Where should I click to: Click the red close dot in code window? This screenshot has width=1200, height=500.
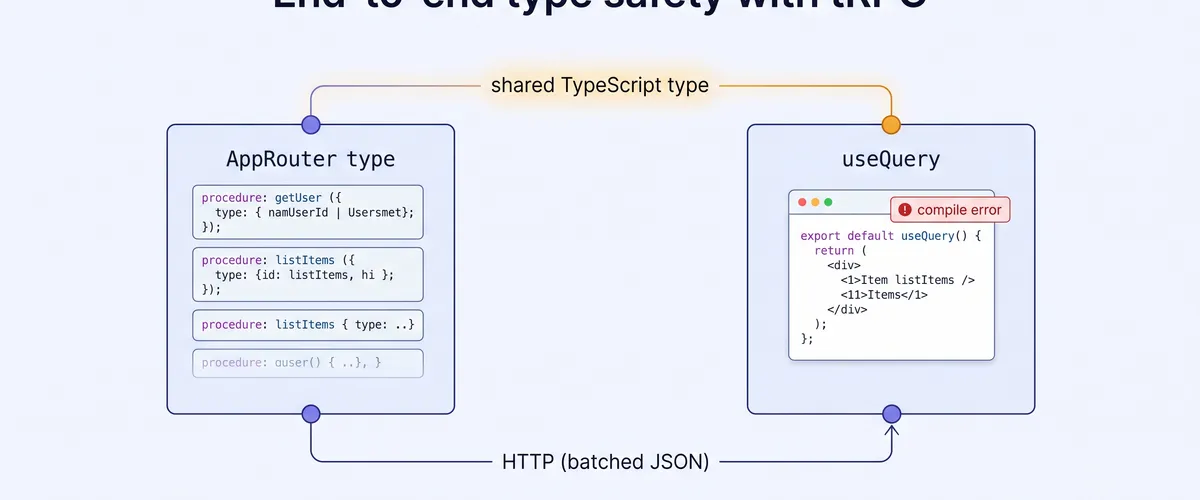pos(802,202)
